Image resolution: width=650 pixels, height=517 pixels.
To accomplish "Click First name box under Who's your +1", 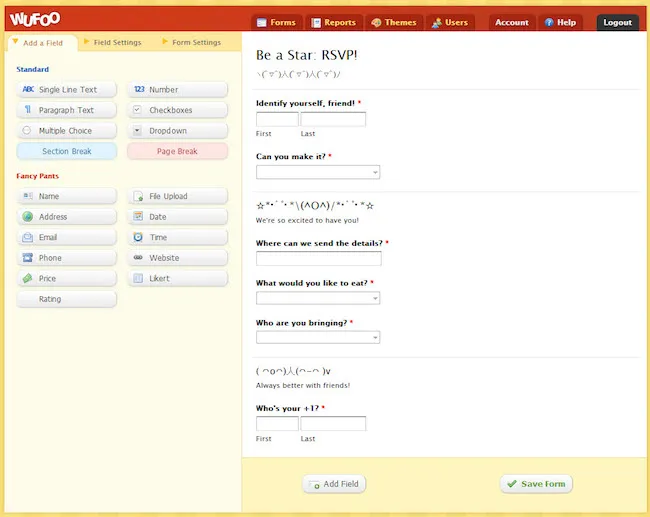I will [277, 423].
